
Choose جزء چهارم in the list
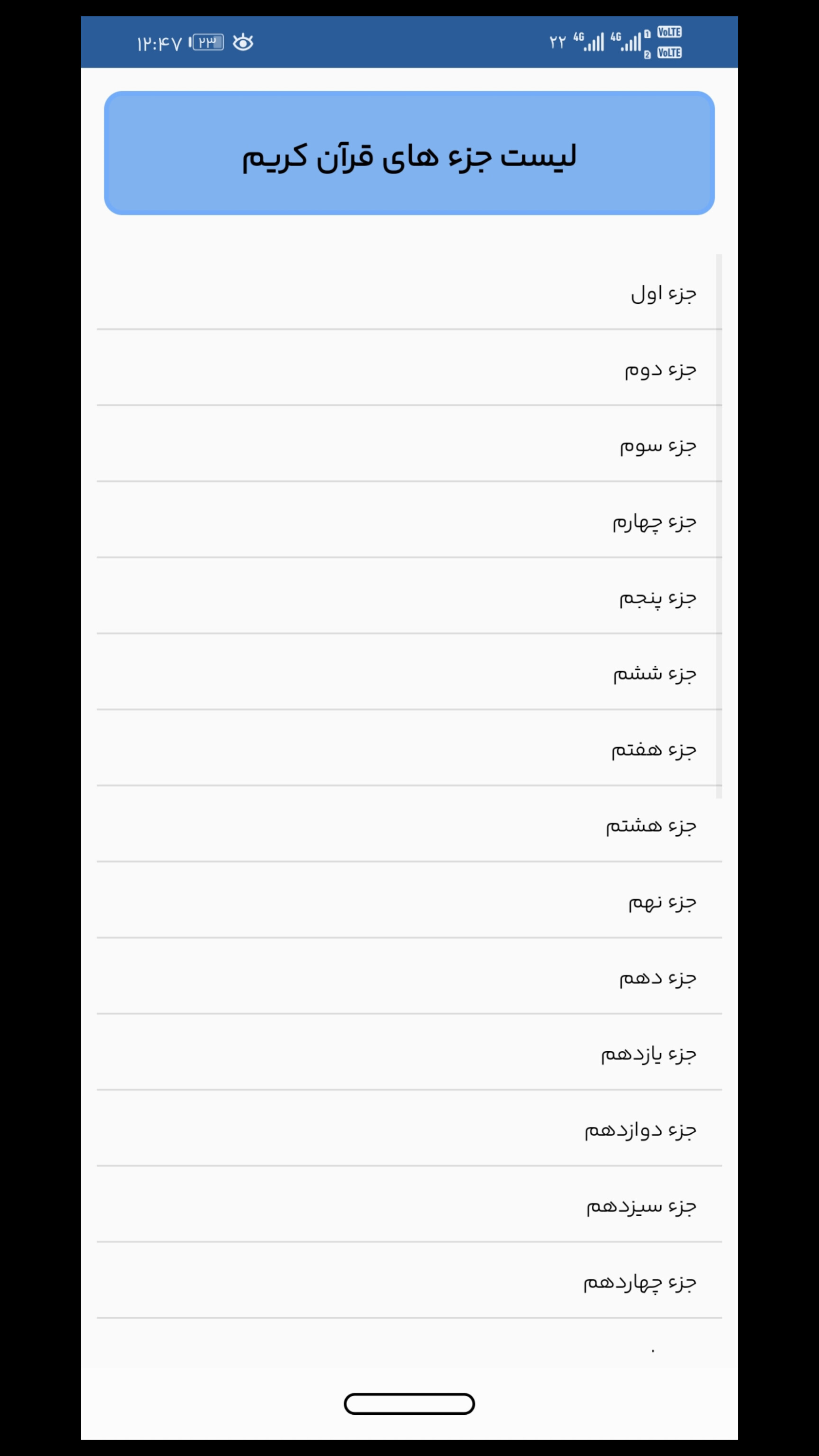(x=409, y=522)
